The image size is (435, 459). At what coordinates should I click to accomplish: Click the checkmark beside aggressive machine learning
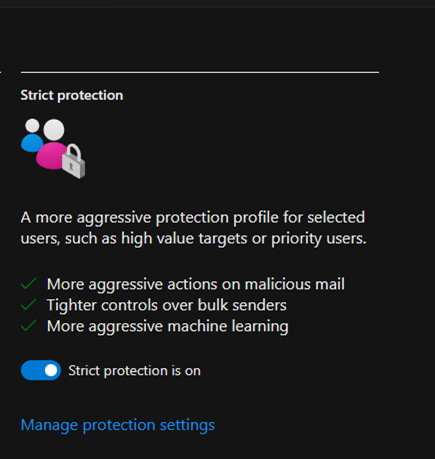[x=29, y=326]
